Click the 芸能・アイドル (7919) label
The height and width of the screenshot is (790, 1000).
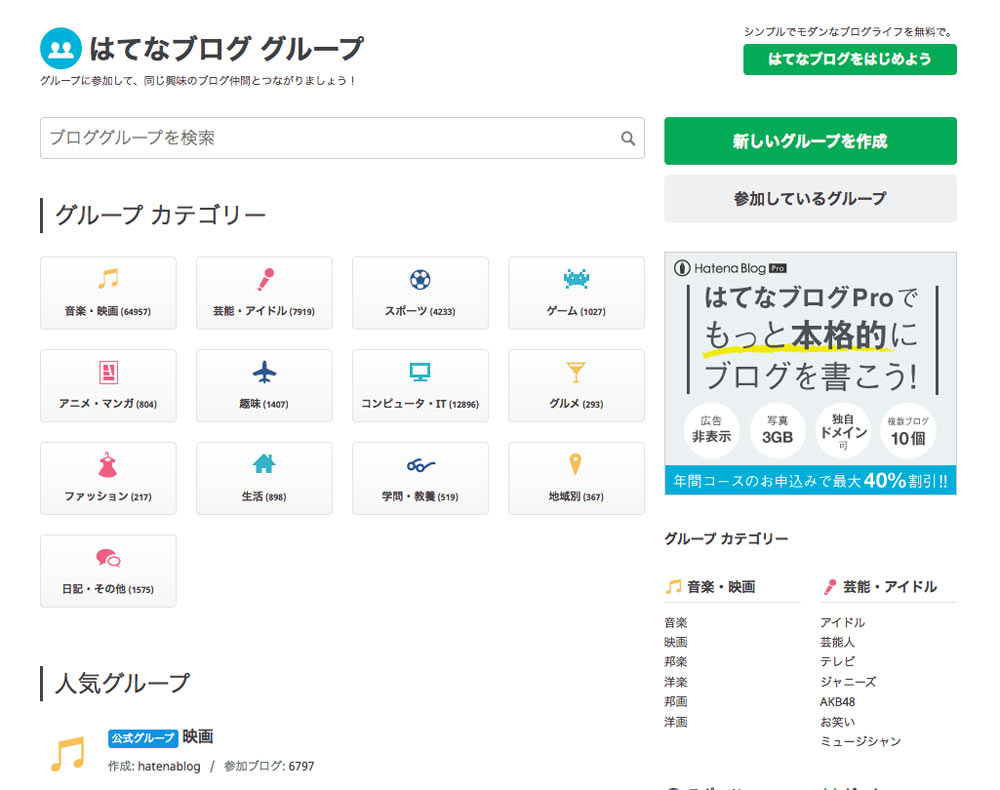(x=264, y=311)
